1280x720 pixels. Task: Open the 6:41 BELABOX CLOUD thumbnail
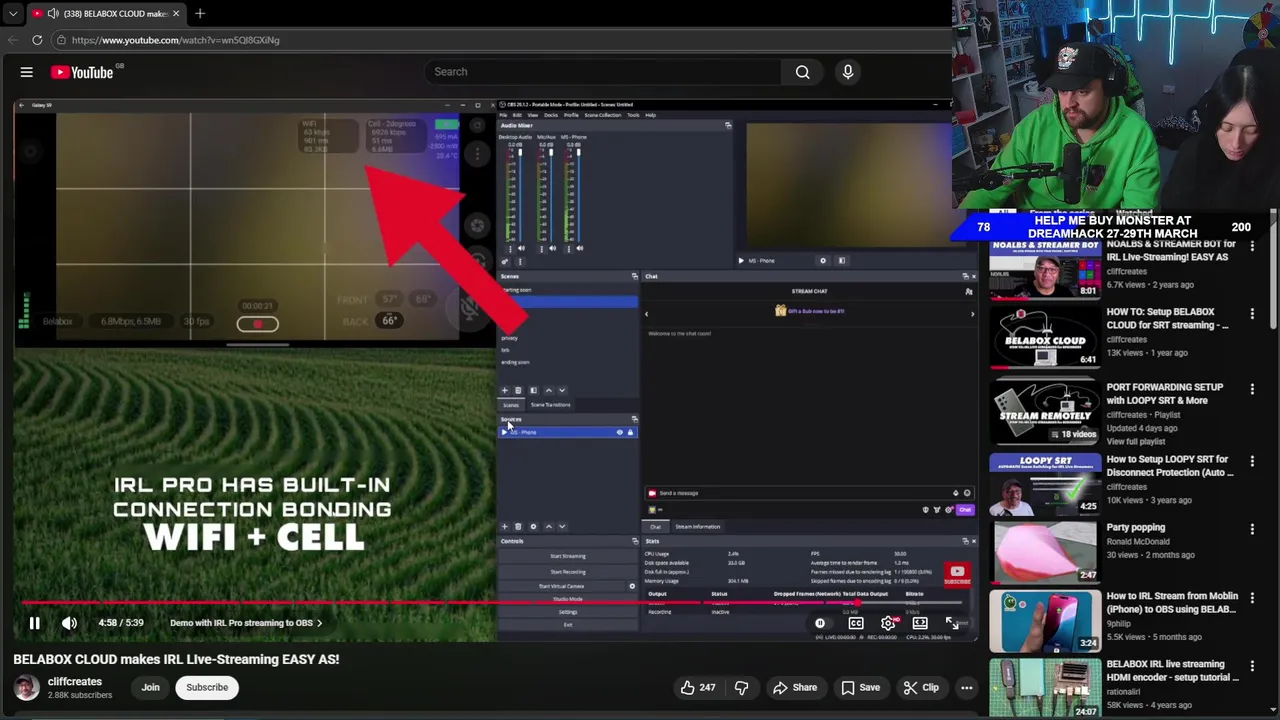(x=1045, y=337)
